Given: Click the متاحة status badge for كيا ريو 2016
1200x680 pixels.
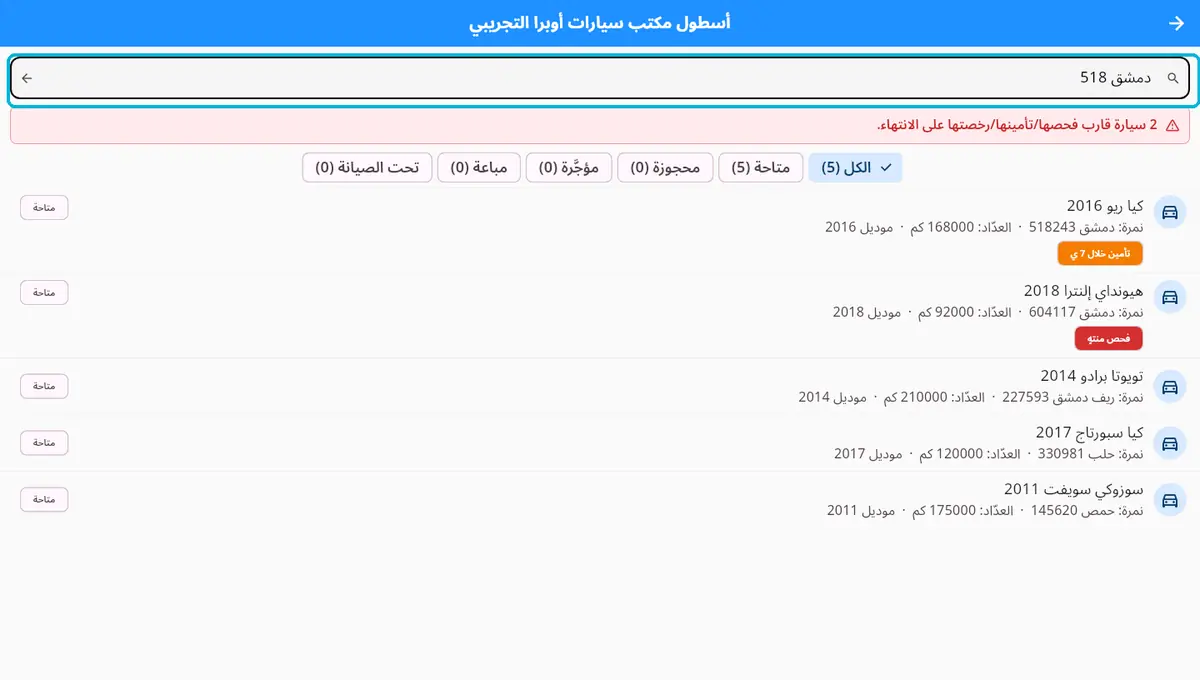Looking at the screenshot, I should click(x=44, y=207).
